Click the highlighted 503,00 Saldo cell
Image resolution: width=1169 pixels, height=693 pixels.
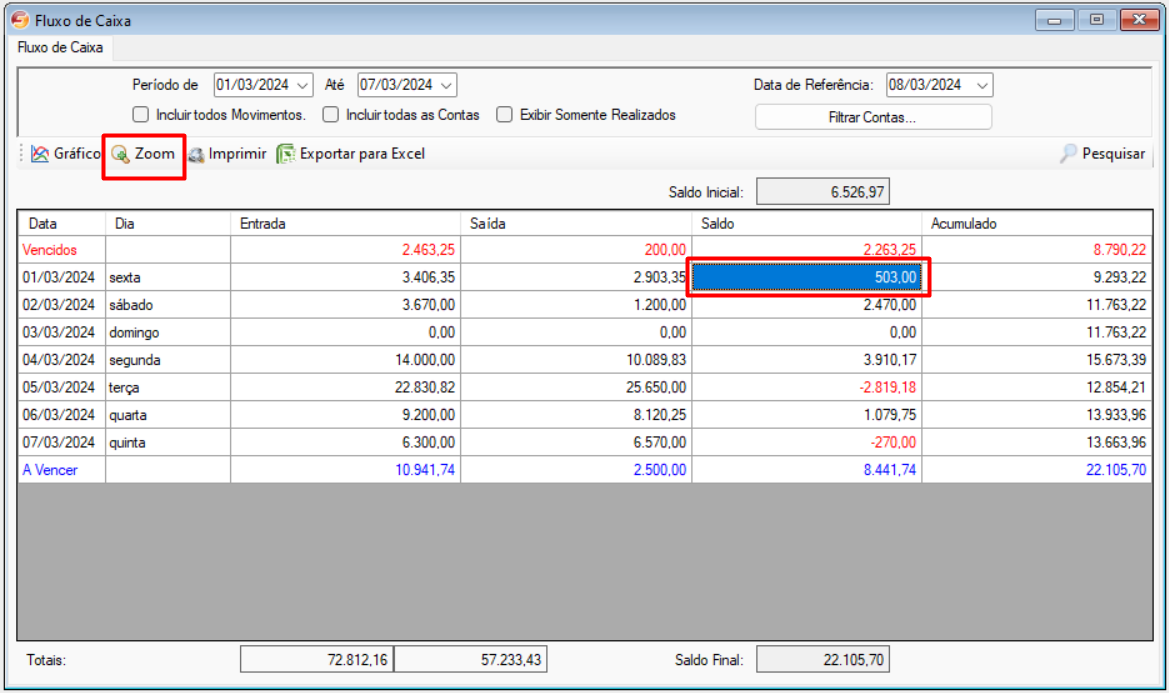(x=807, y=277)
